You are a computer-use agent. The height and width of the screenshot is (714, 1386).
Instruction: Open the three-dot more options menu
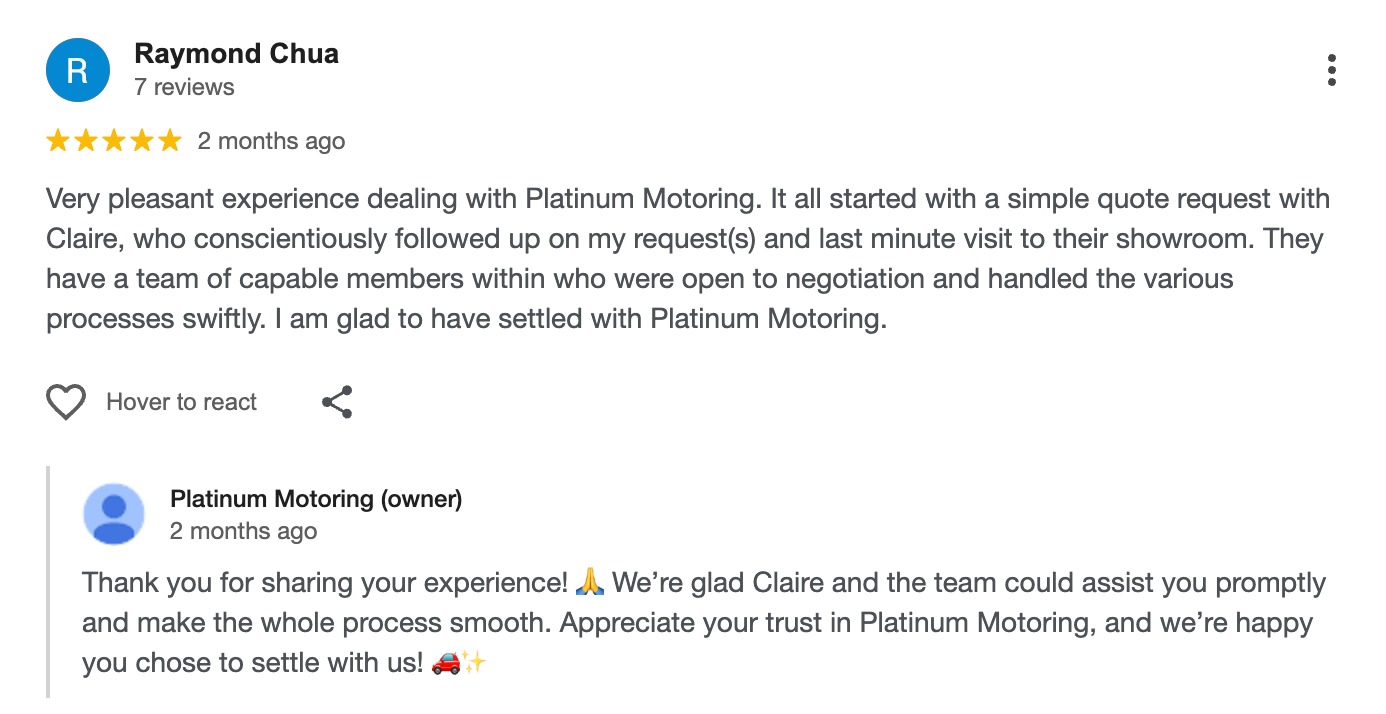[x=1331, y=71]
